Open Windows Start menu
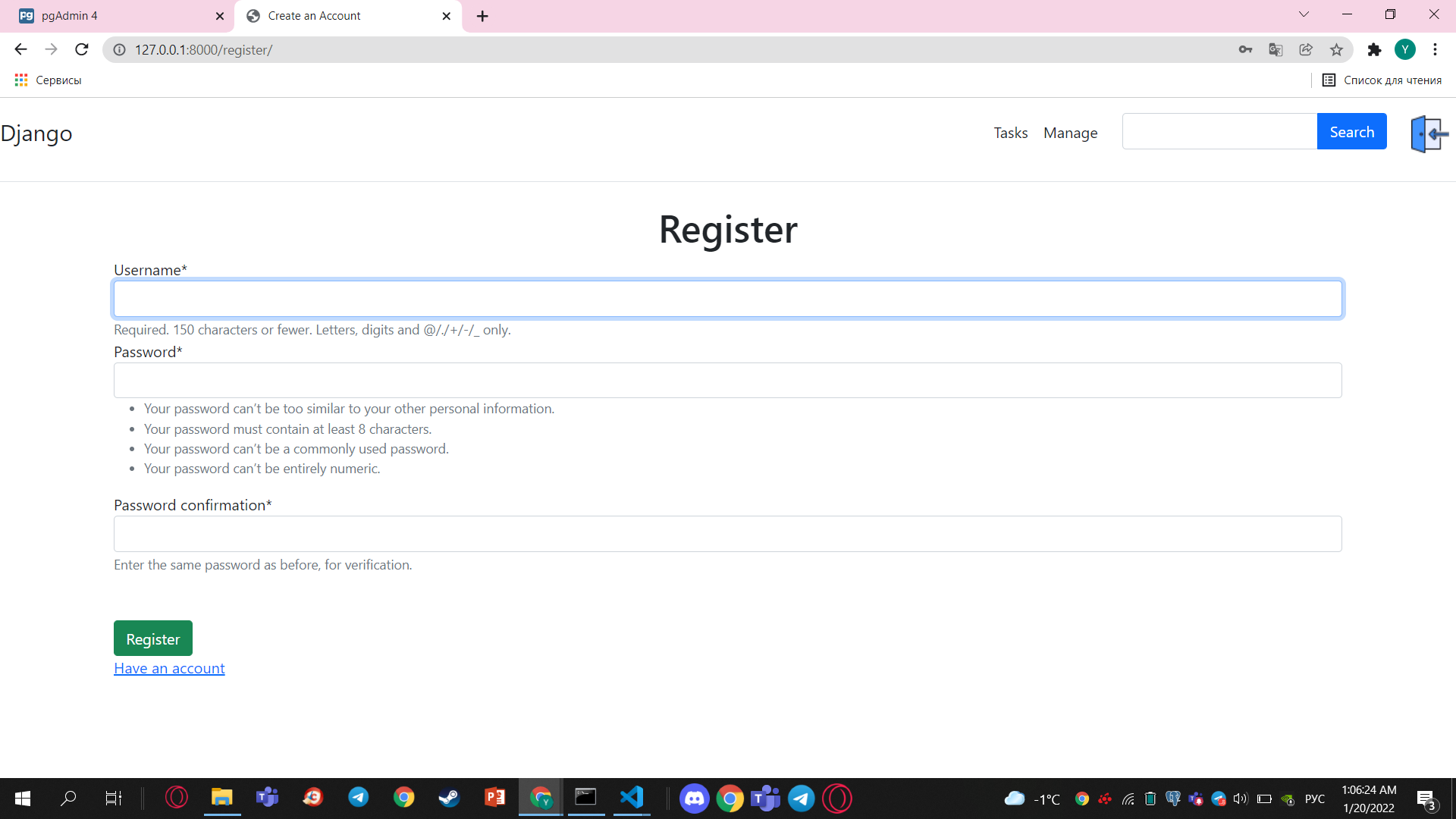This screenshot has width=1456, height=819. (x=23, y=798)
